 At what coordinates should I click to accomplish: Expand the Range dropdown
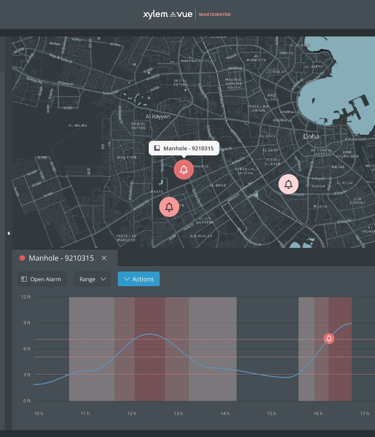pos(92,279)
